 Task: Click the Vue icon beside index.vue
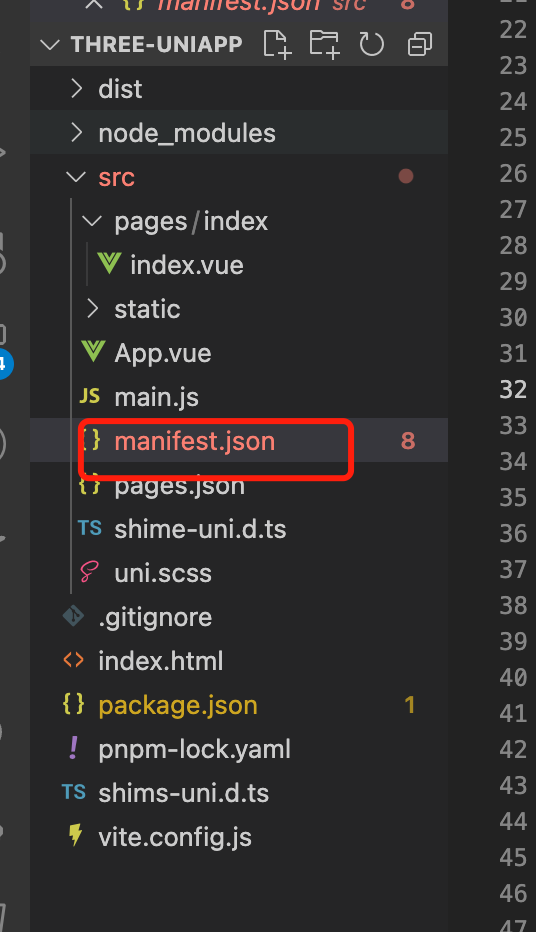point(109,264)
